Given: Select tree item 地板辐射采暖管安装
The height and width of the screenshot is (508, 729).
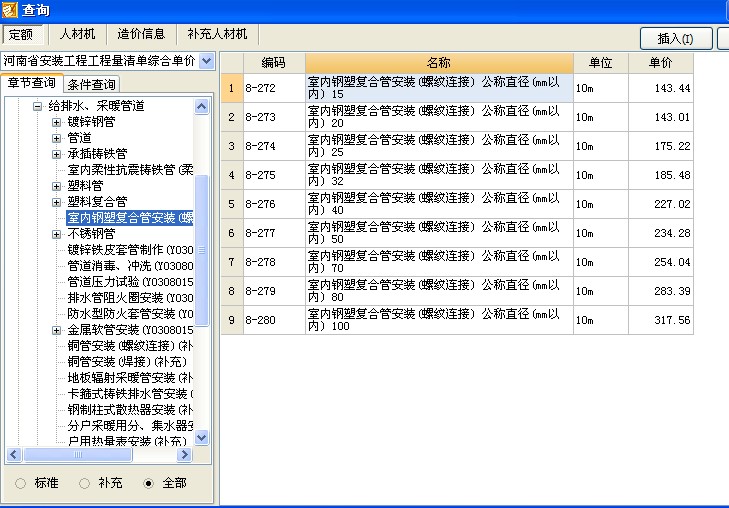Looking at the screenshot, I should coord(130,378).
